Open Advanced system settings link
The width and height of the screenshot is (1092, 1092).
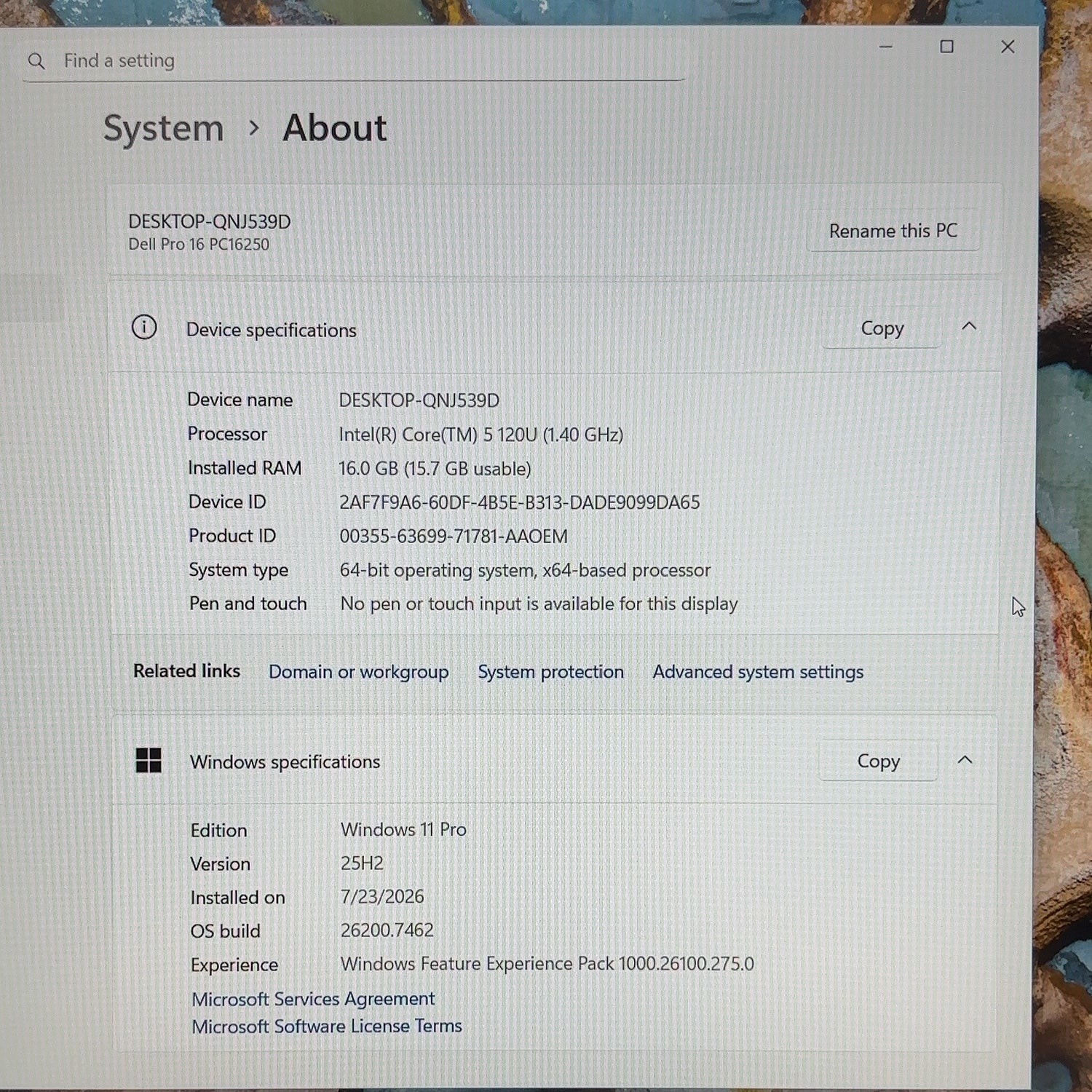point(758,672)
